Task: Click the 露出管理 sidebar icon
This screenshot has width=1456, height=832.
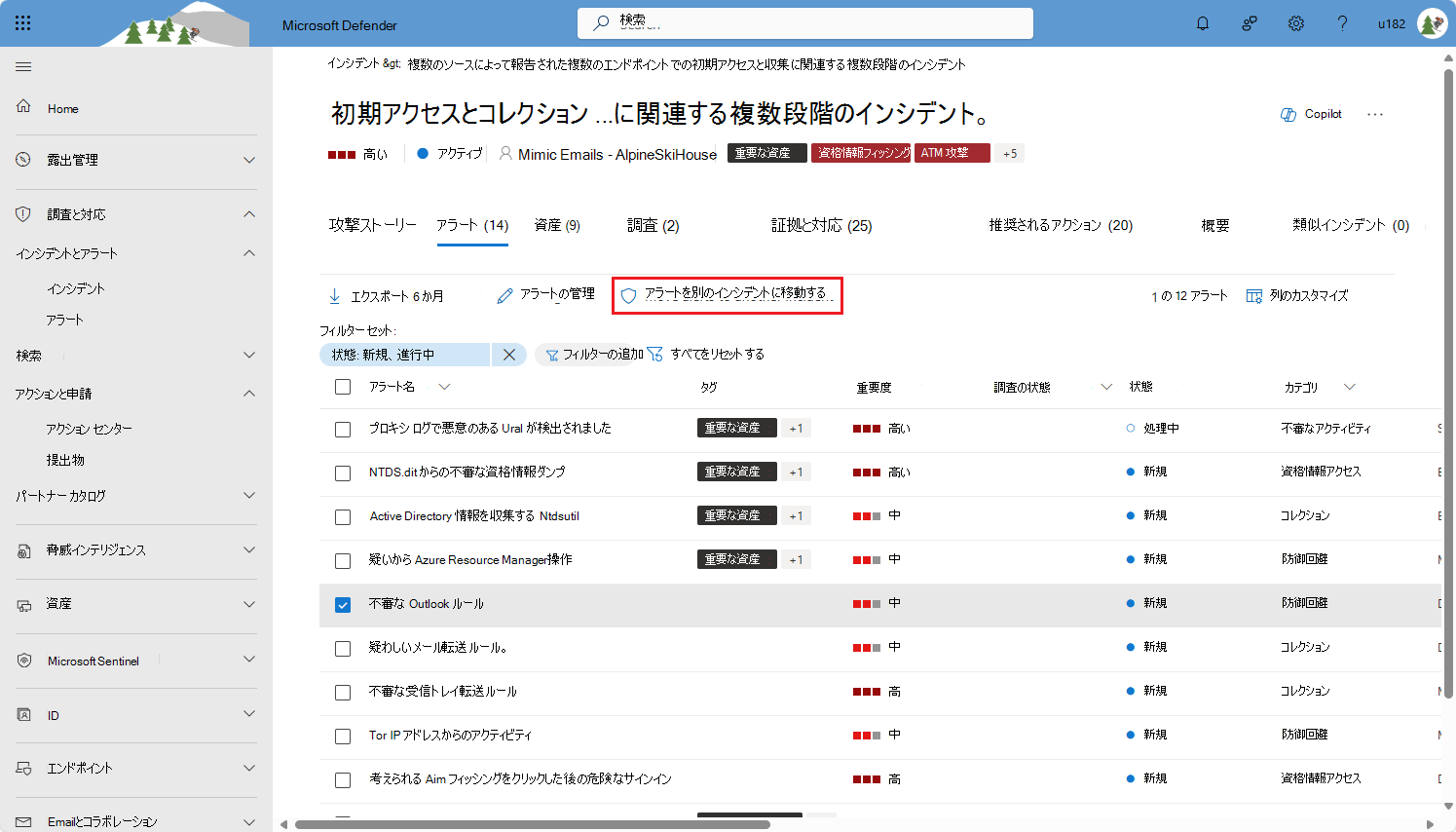Action: pyautogui.click(x=23, y=159)
